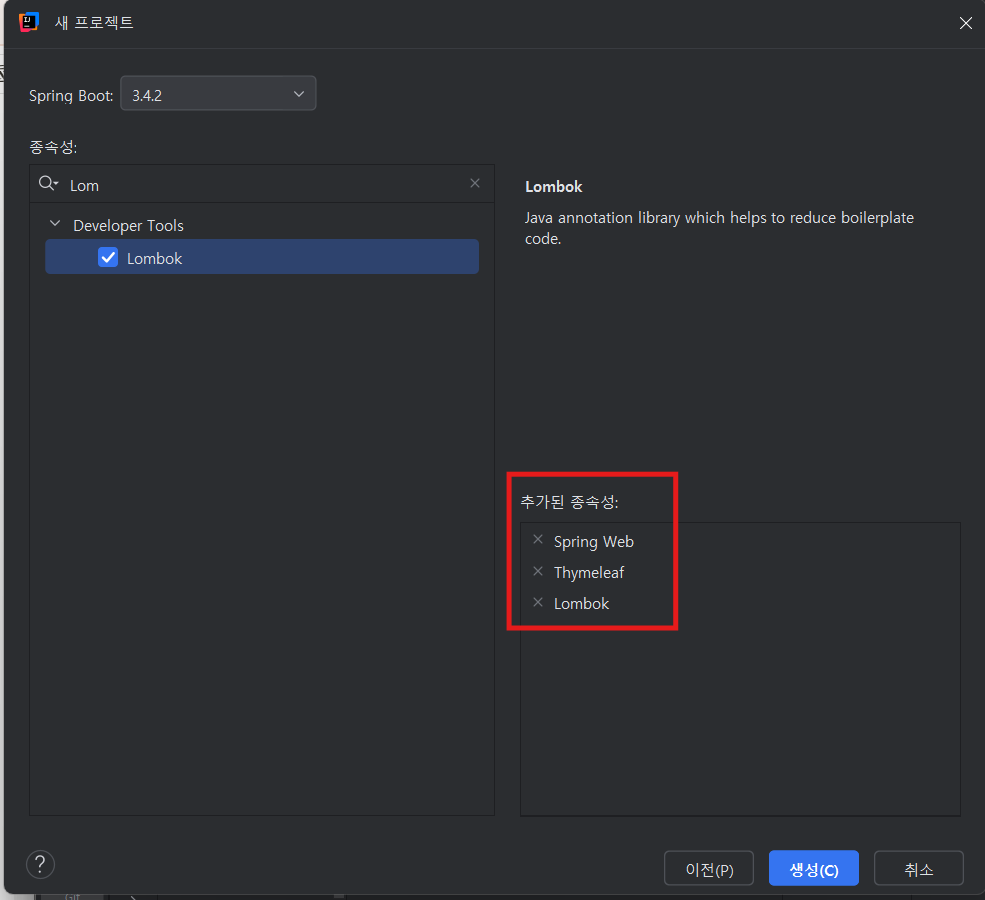Select the Lombok tree row

click(x=262, y=257)
